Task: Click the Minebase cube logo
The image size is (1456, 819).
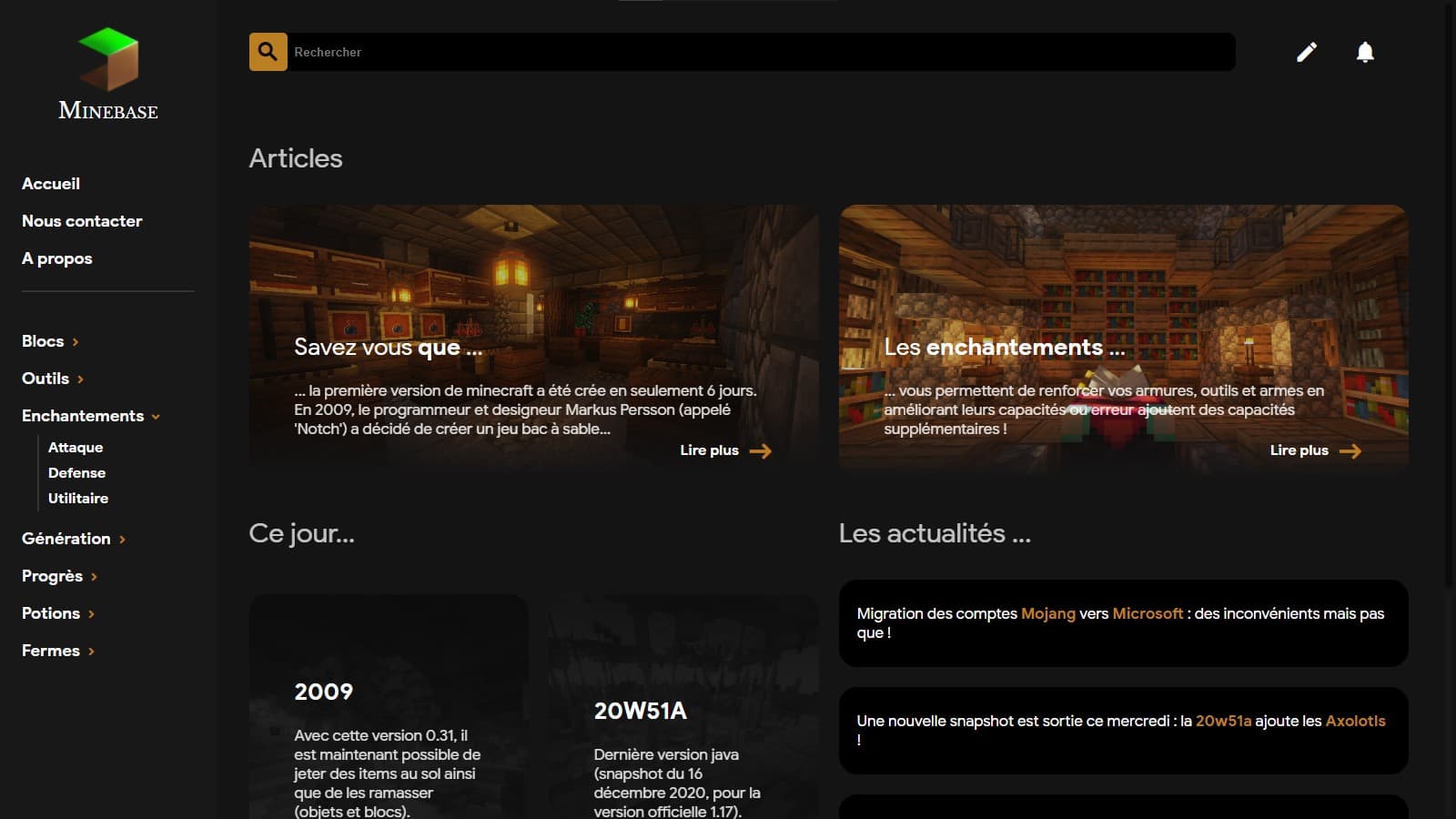Action: tap(108, 58)
